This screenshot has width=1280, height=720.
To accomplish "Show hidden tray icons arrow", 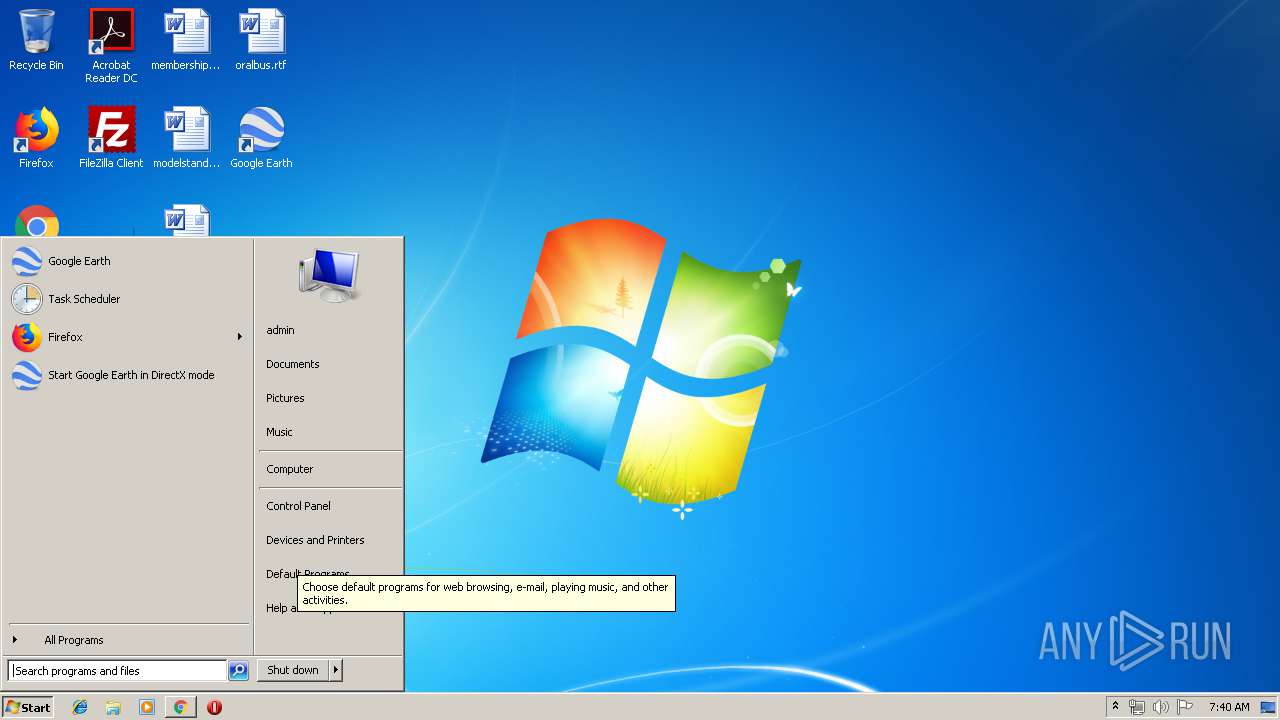I will tap(1115, 707).
